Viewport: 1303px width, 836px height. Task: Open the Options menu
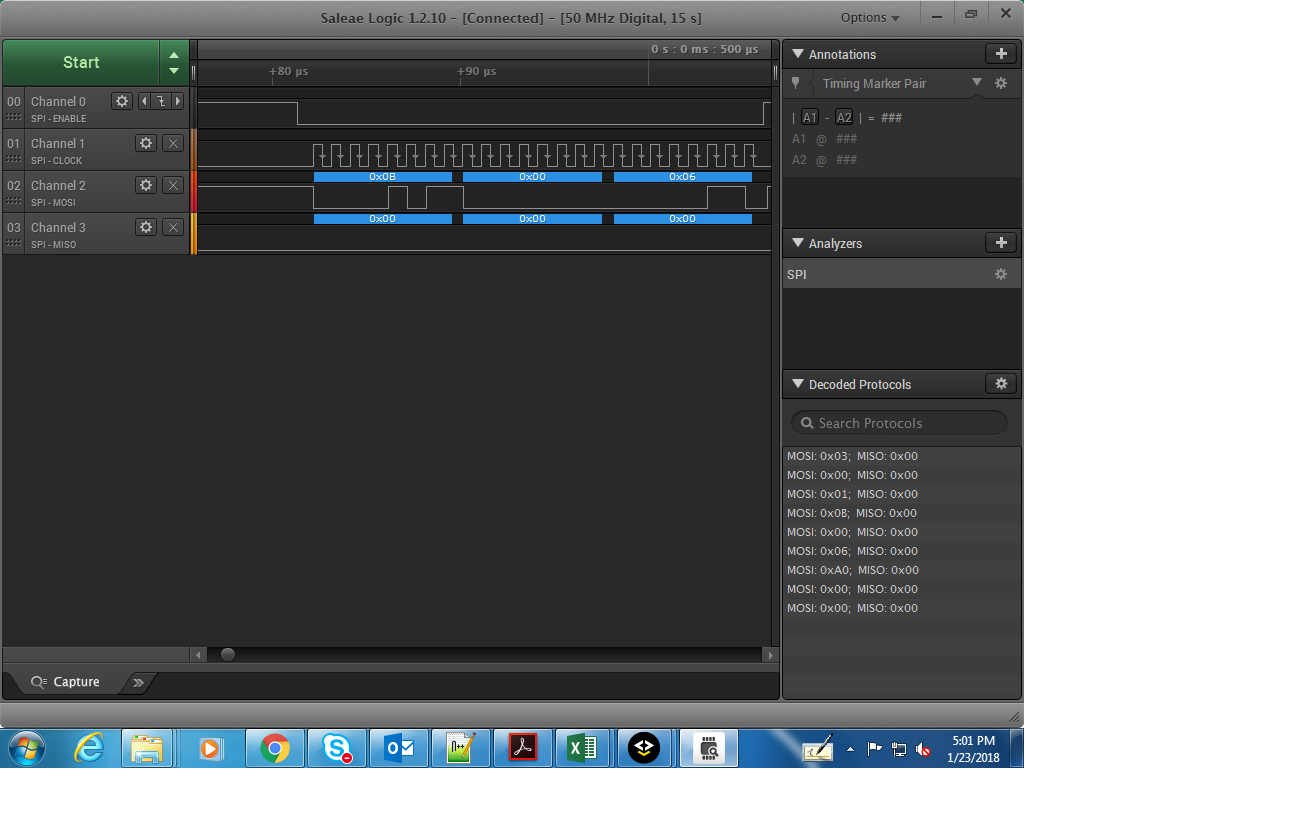(869, 18)
